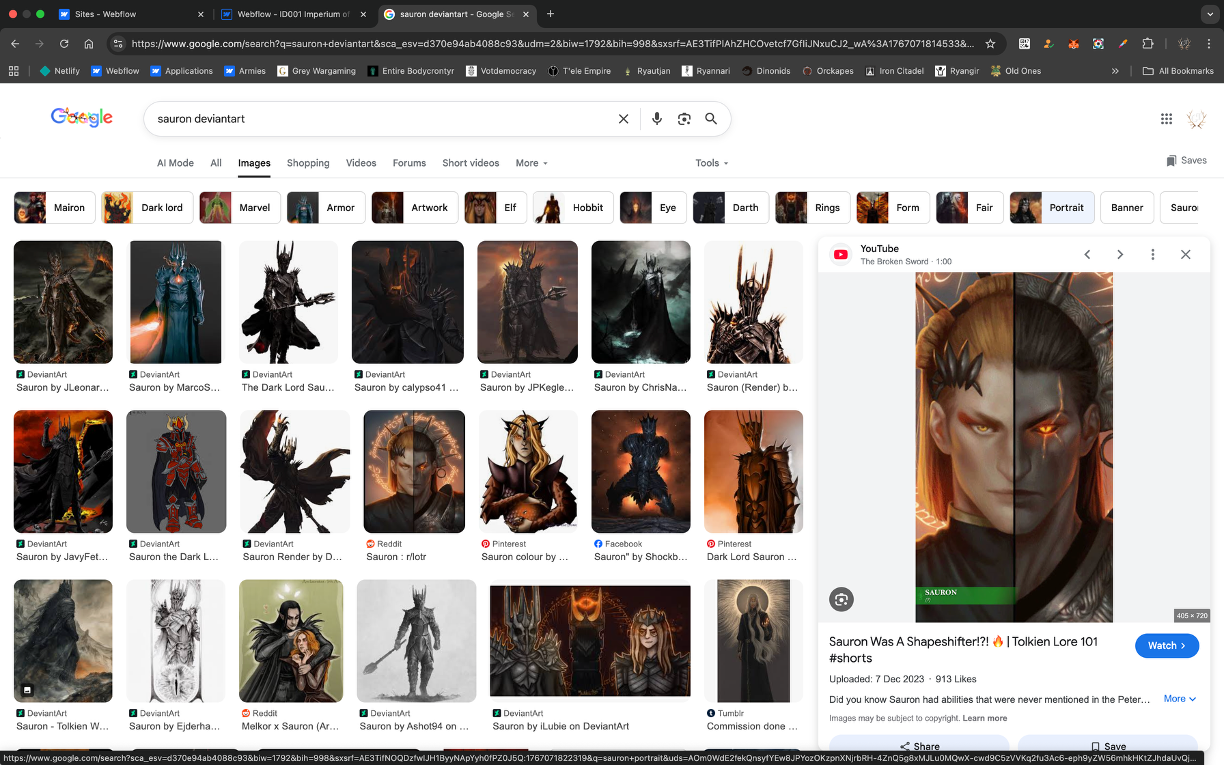
Task: Go to the browser home page
Action: click(x=89, y=44)
